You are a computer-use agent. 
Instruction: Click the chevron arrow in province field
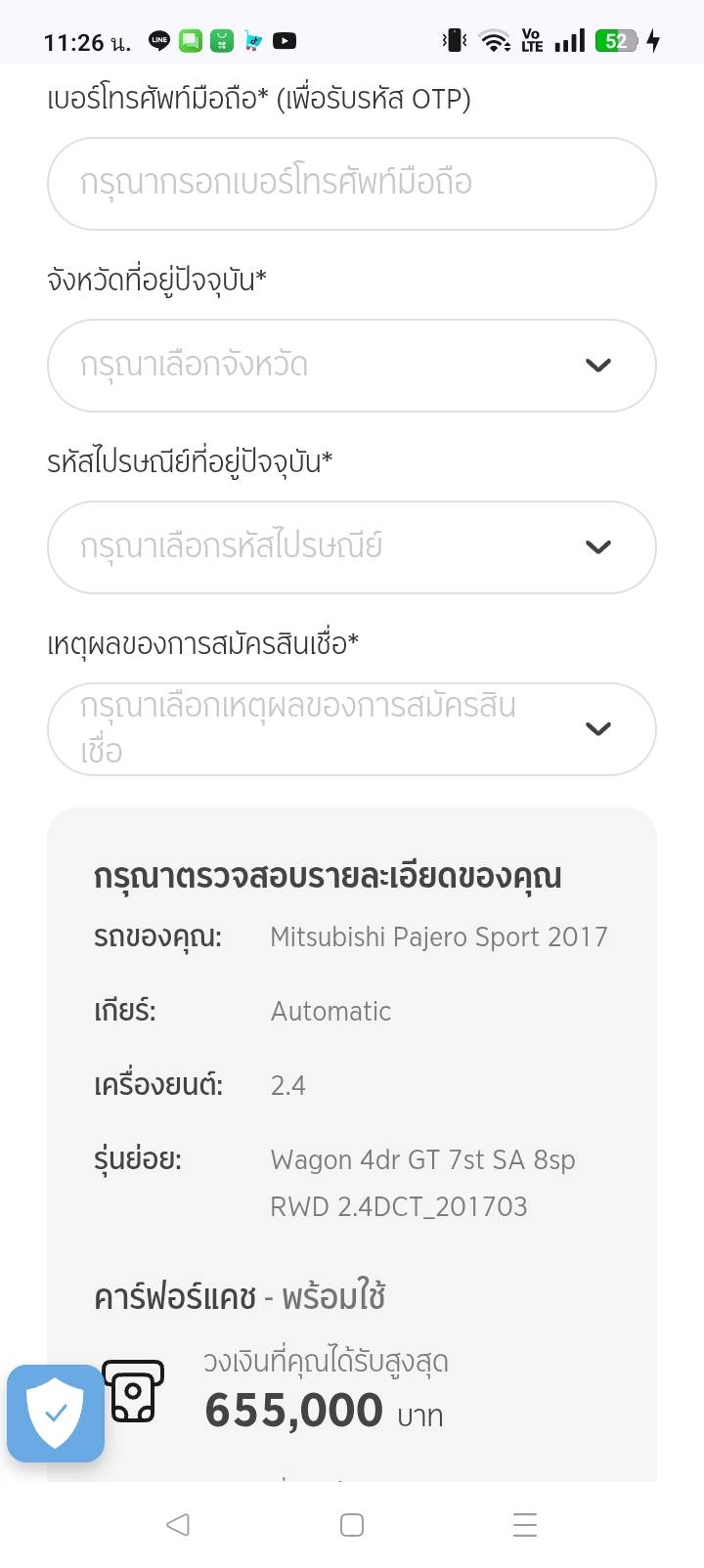tap(597, 366)
